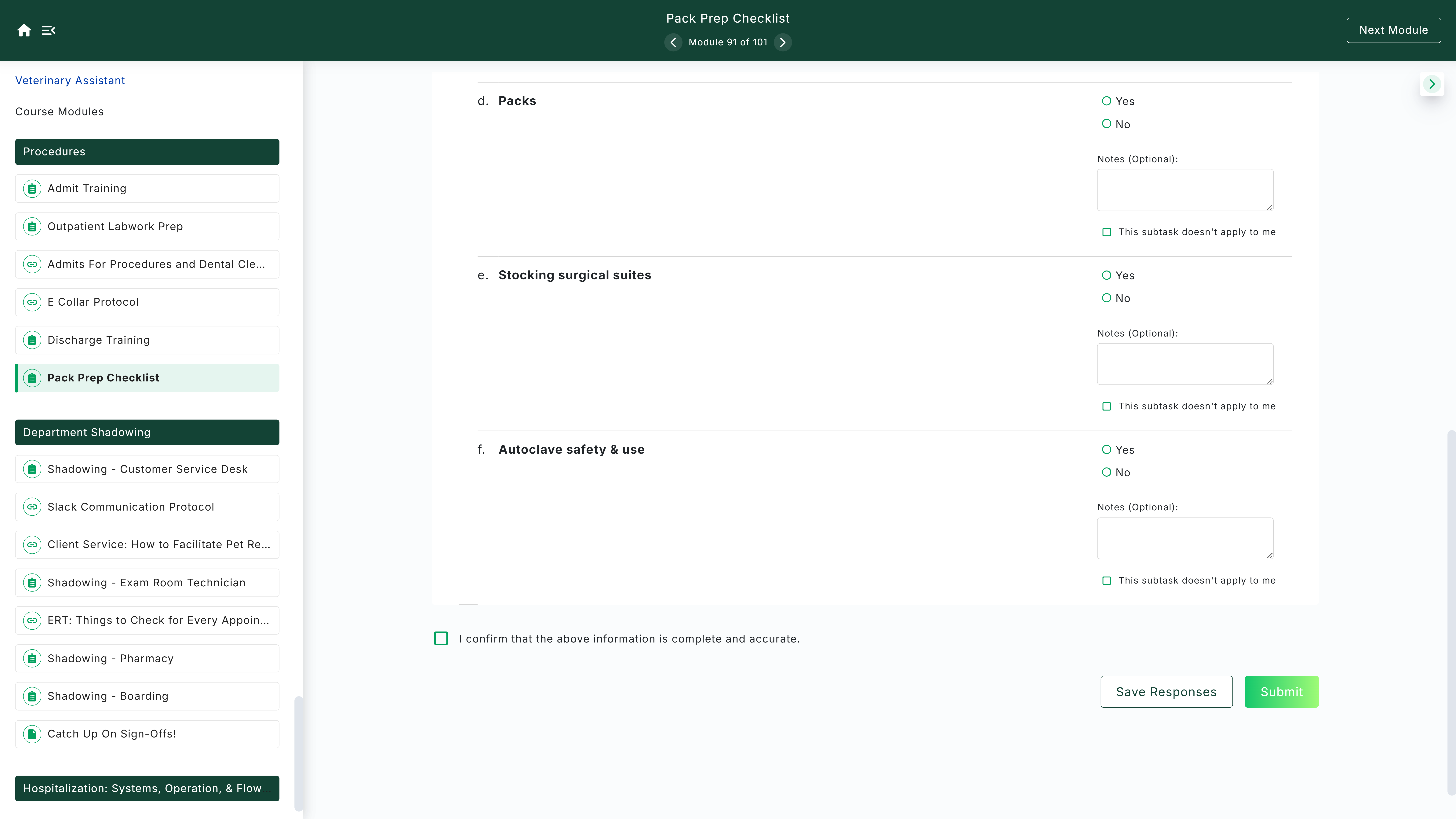This screenshot has width=1456, height=819.
Task: Click the Stocking surgical suites notes field
Action: click(x=1185, y=364)
